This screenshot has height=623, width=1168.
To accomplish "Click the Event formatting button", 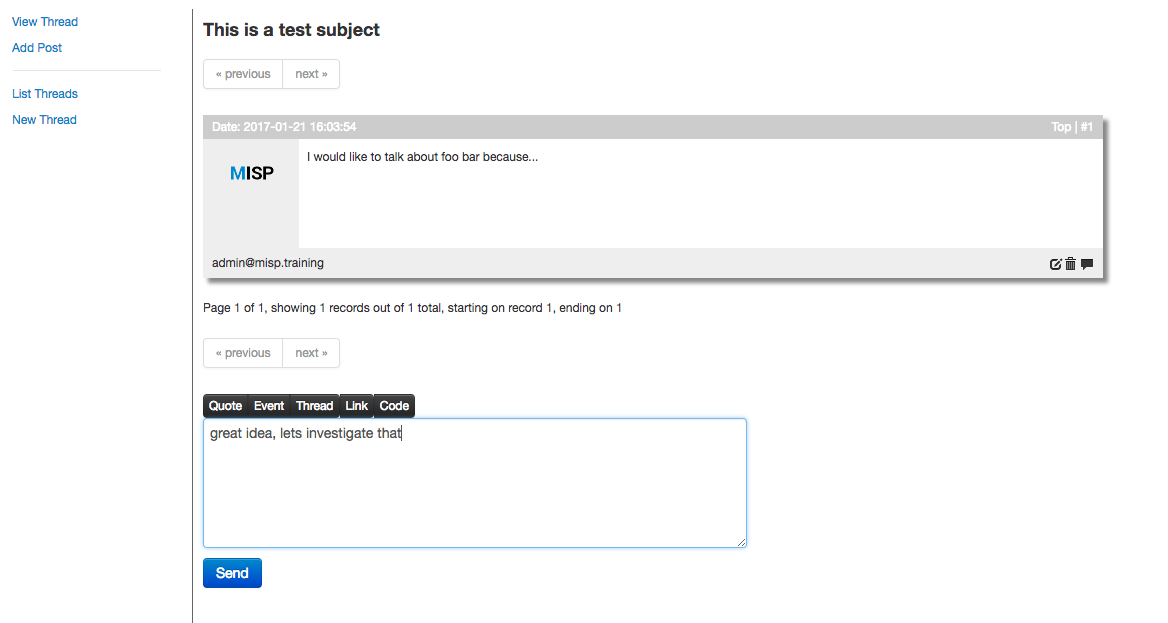I will click(269, 406).
